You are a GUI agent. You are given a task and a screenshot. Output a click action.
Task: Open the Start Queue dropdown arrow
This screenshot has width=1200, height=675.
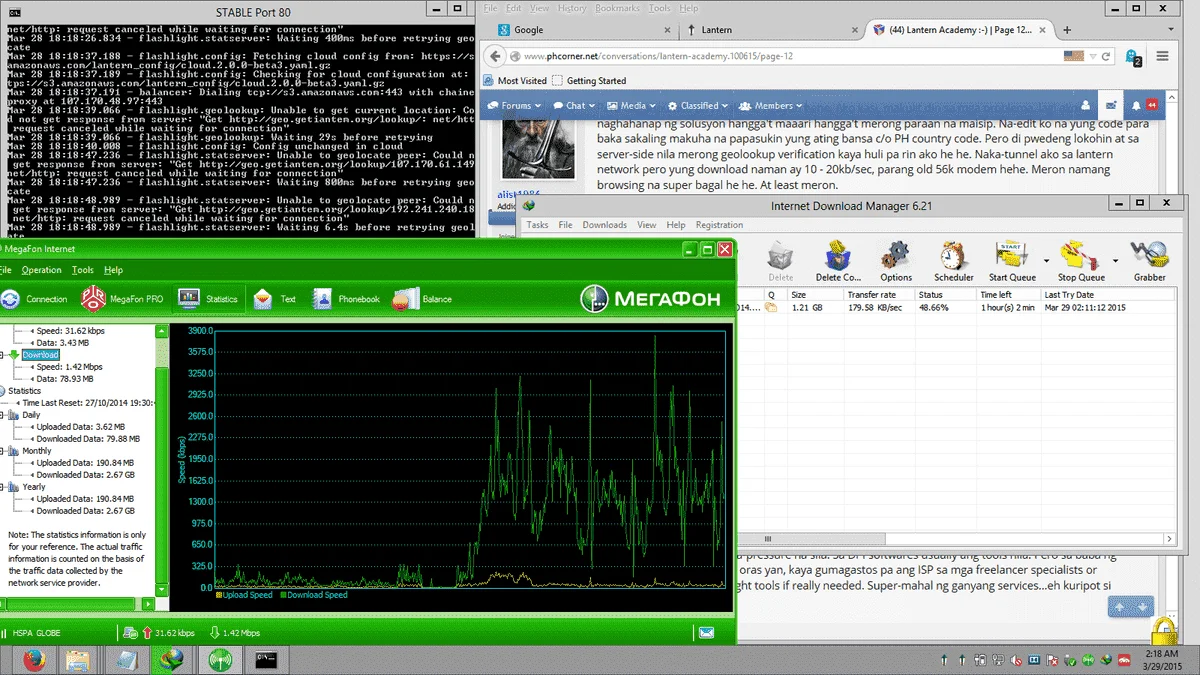1046,261
